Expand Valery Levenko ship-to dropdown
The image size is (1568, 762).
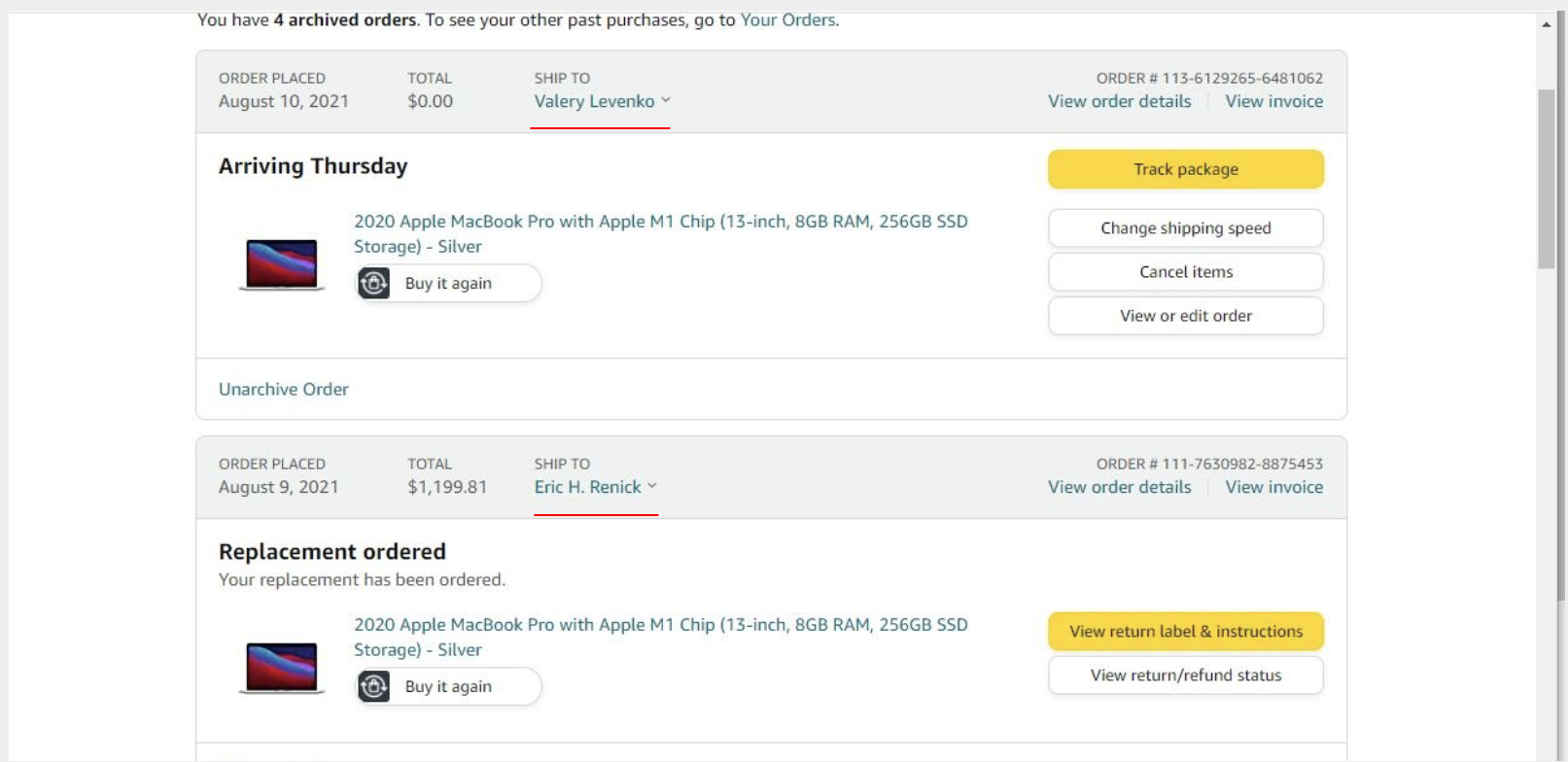(x=602, y=101)
